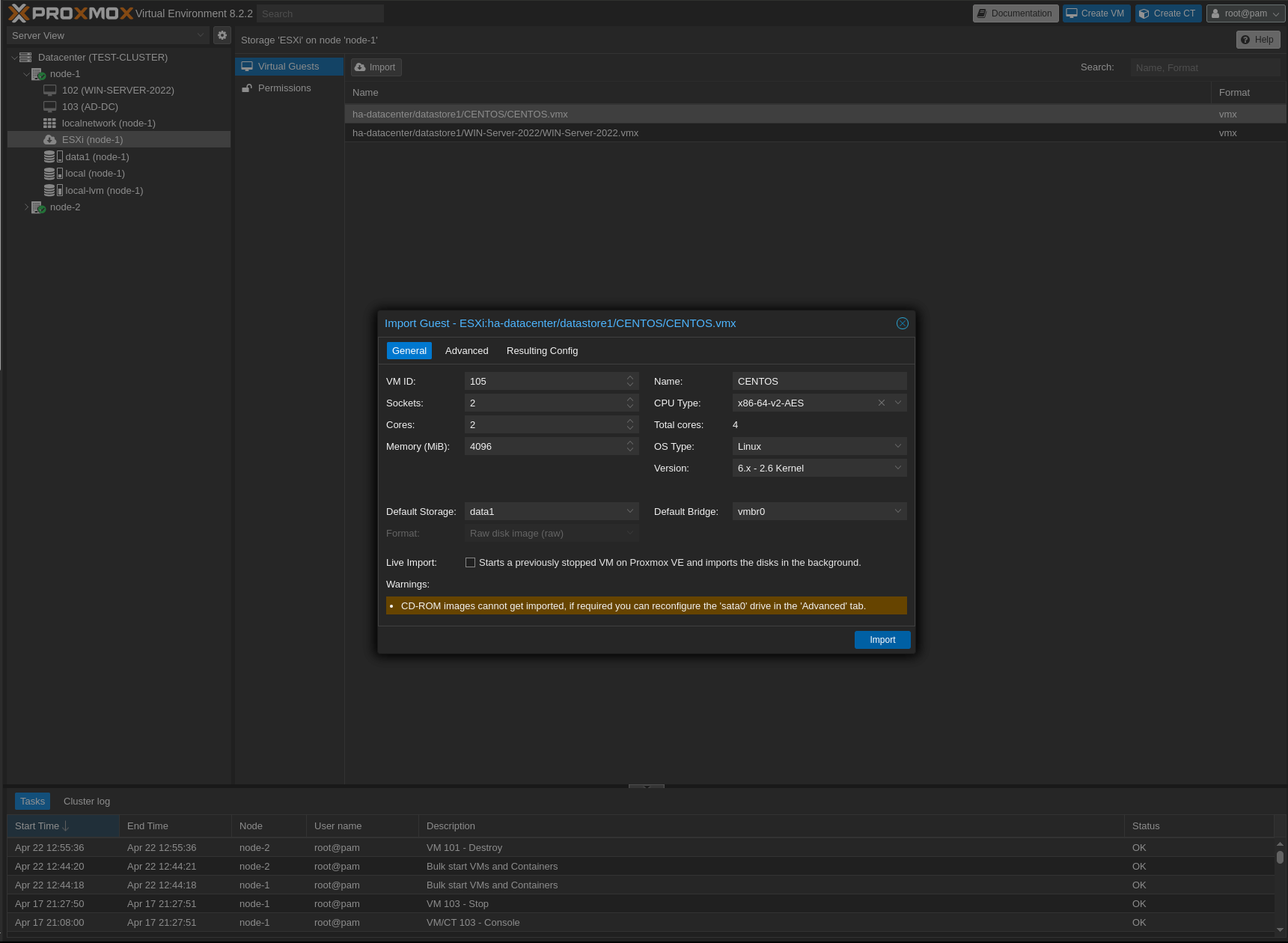Select the Virtual Guests panel
This screenshot has height=943, width=1288.
289,66
